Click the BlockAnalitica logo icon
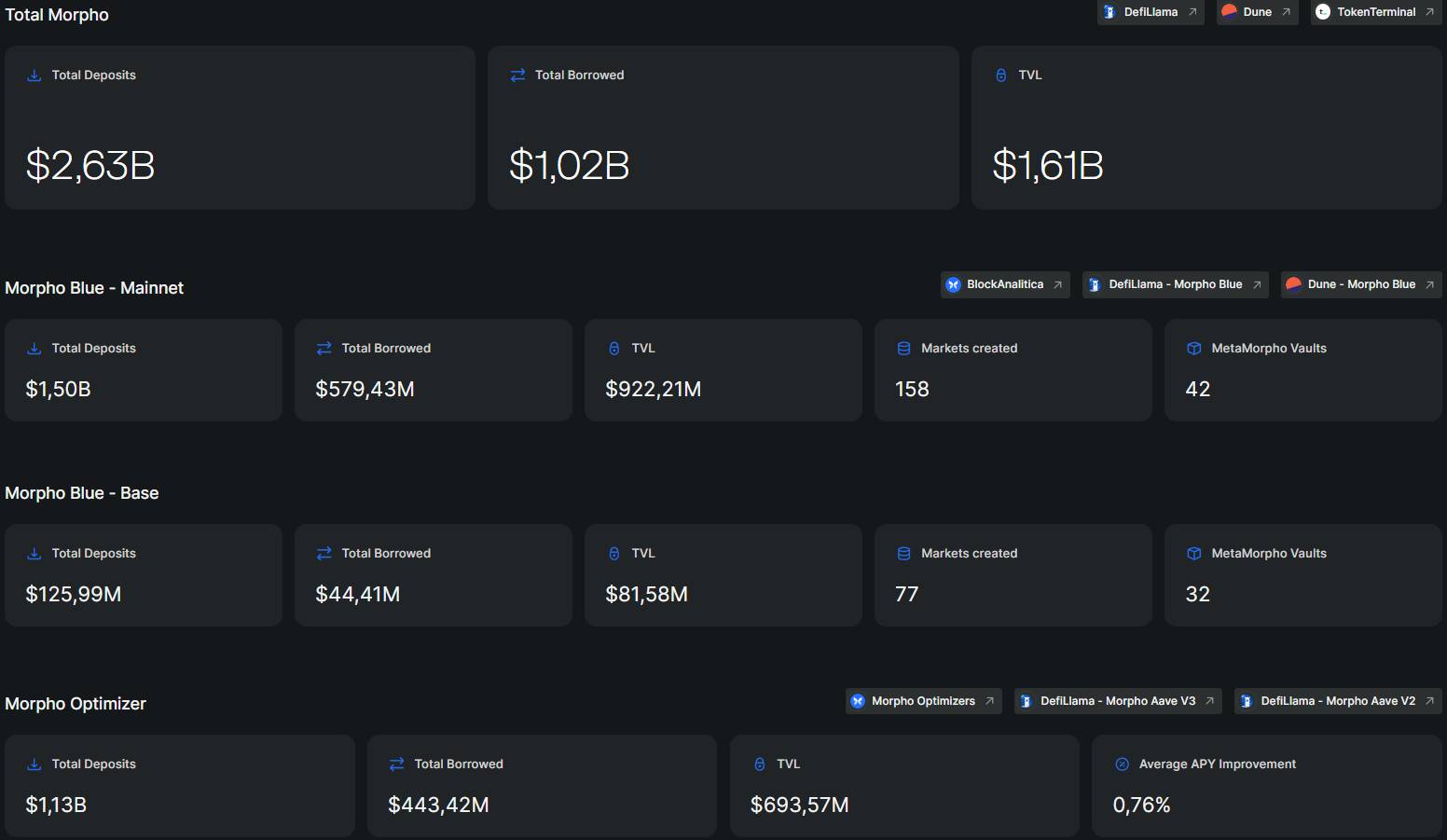The image size is (1447, 840). point(953,284)
